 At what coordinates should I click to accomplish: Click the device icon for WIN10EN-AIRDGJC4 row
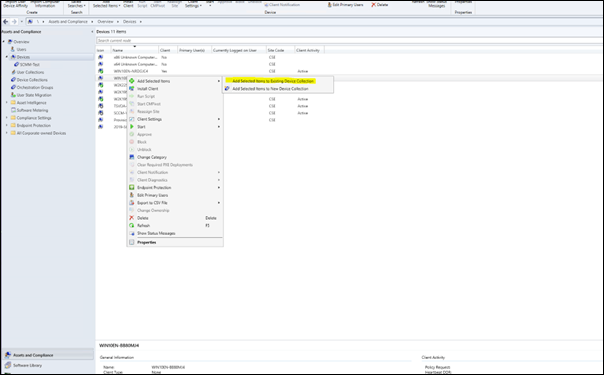coord(101,71)
